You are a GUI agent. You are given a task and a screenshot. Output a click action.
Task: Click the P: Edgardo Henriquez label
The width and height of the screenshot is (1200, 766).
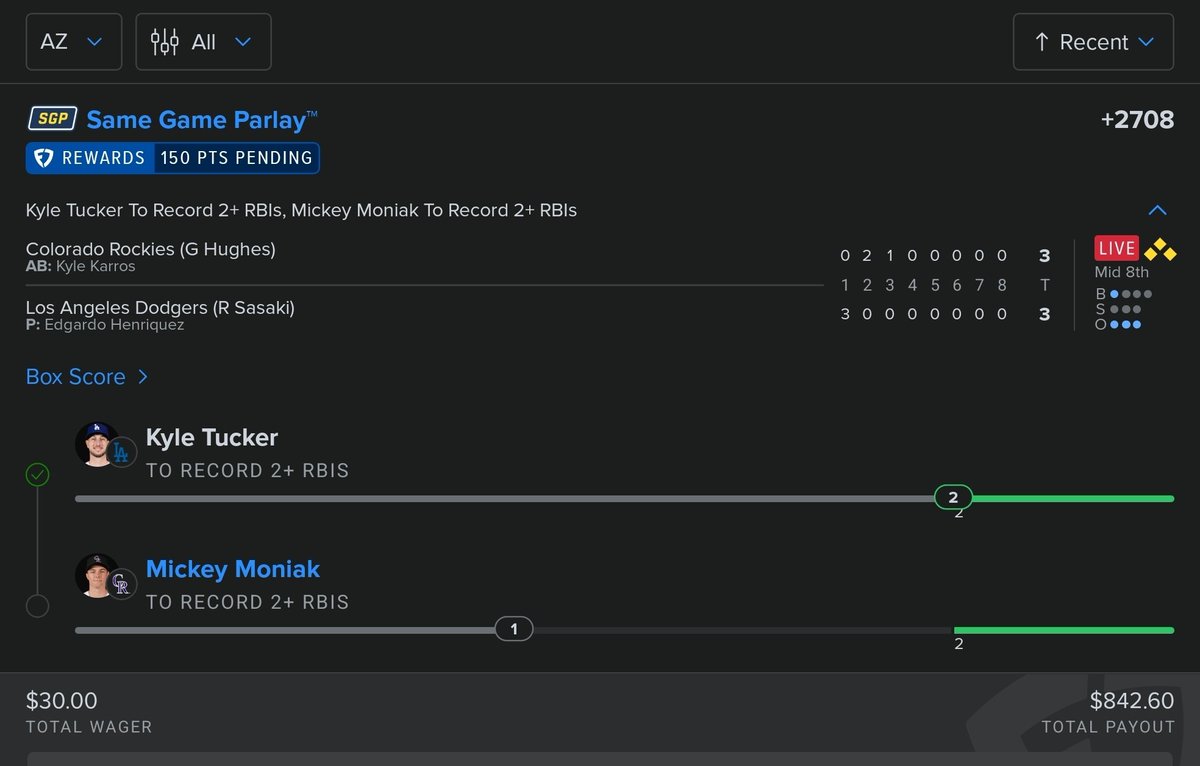pyautogui.click(x=105, y=325)
